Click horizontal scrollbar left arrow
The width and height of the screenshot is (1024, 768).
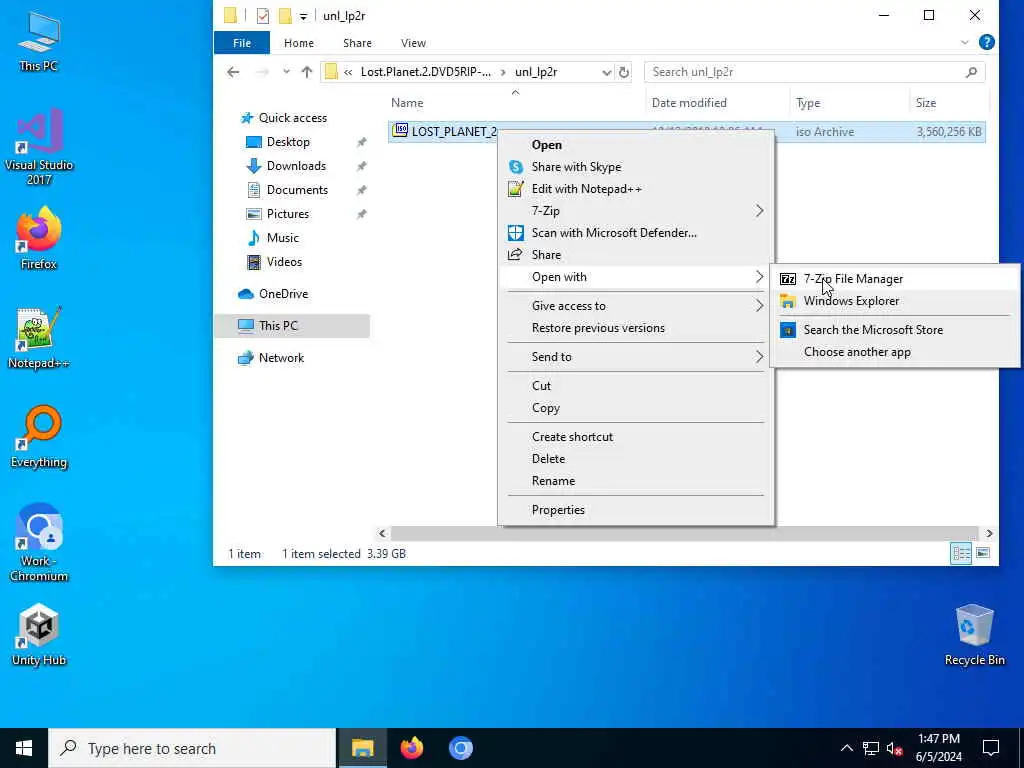click(383, 534)
